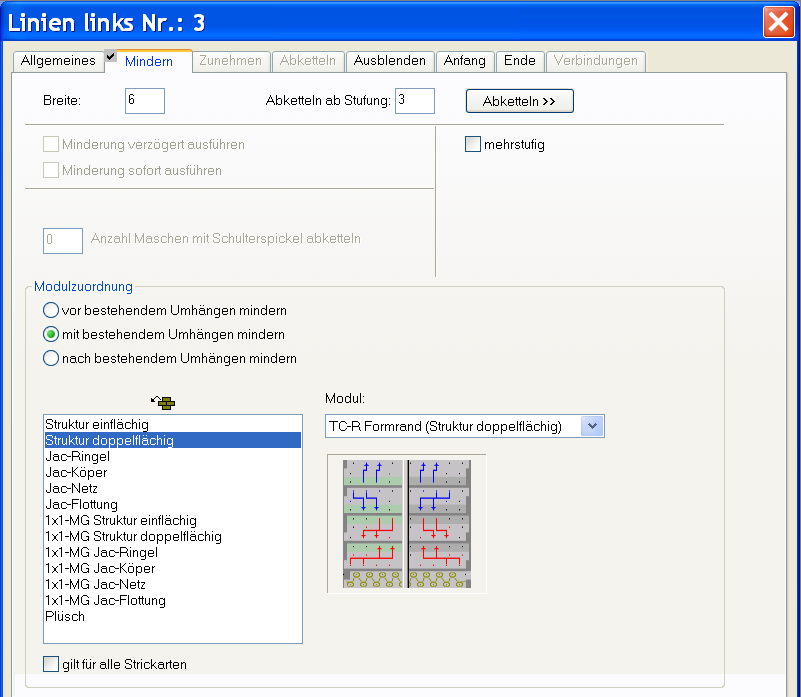Switch to the Allgemeines tab
The height and width of the screenshot is (697, 801).
(x=58, y=61)
